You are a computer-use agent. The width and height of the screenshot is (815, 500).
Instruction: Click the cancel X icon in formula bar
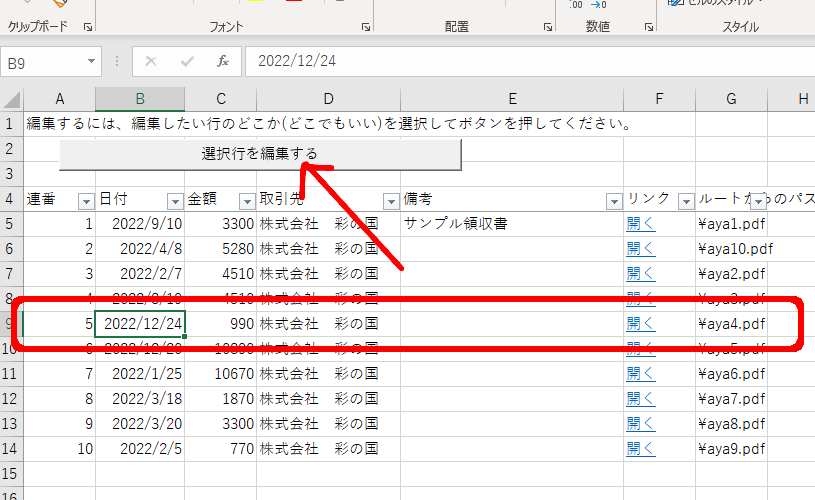(151, 61)
